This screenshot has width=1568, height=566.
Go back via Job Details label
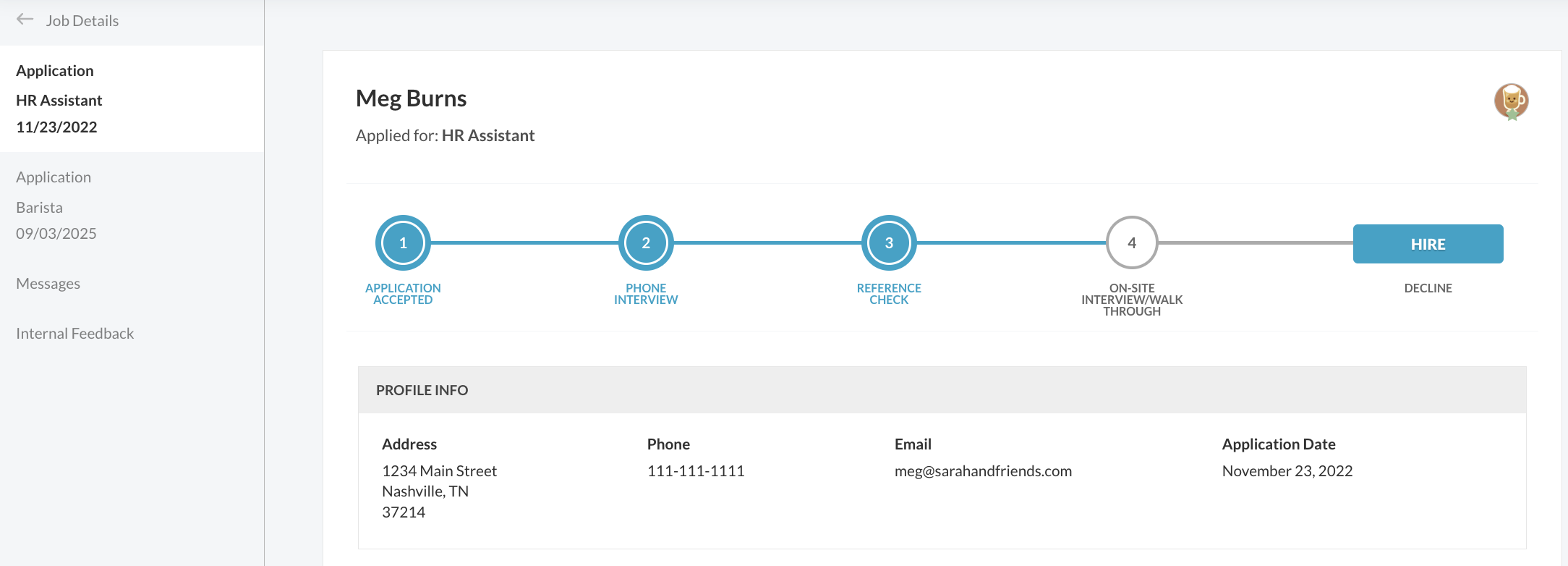(x=82, y=21)
